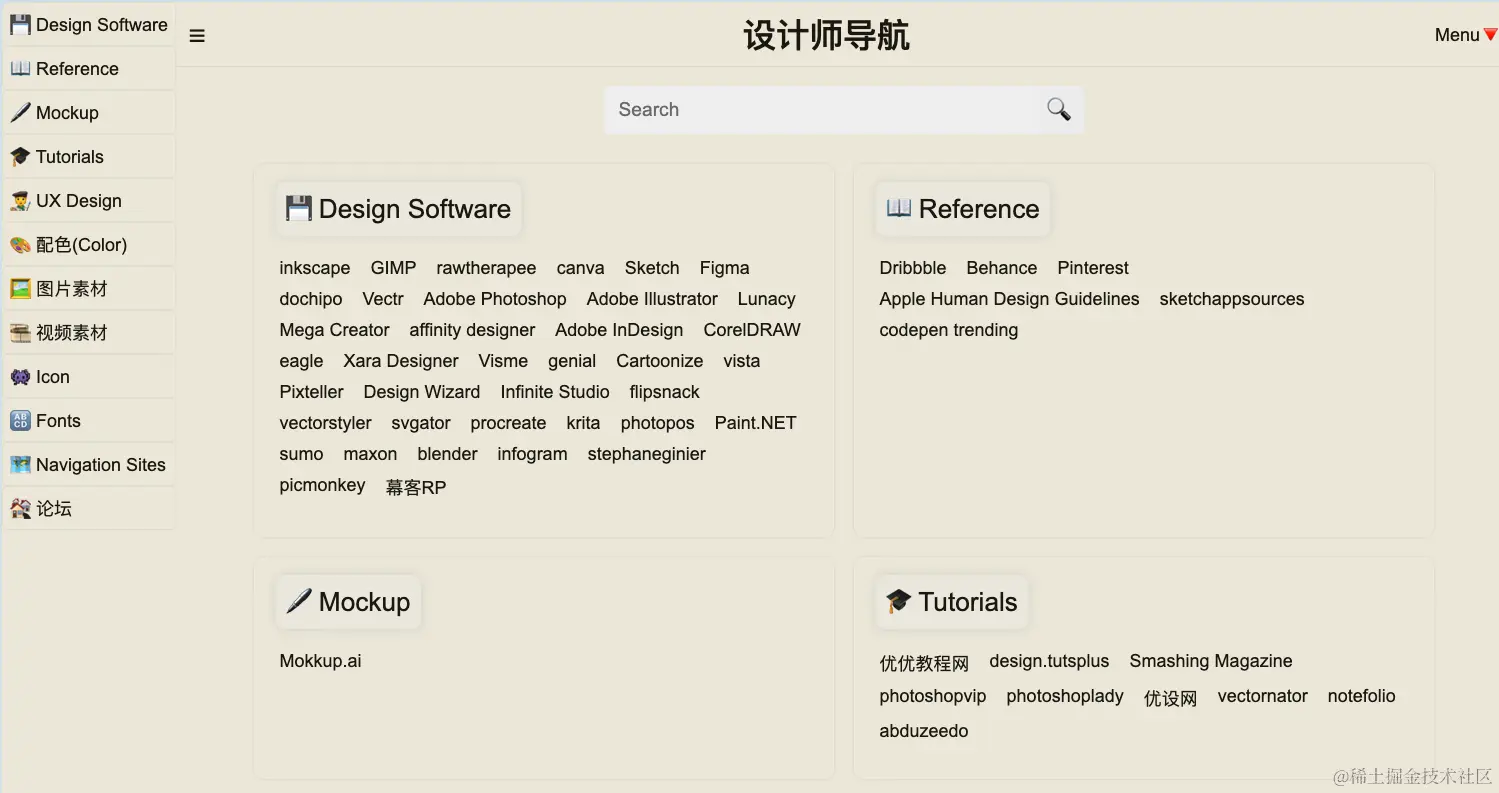Visit the svgator link
Screen dimensions: 1499x793
[421, 423]
